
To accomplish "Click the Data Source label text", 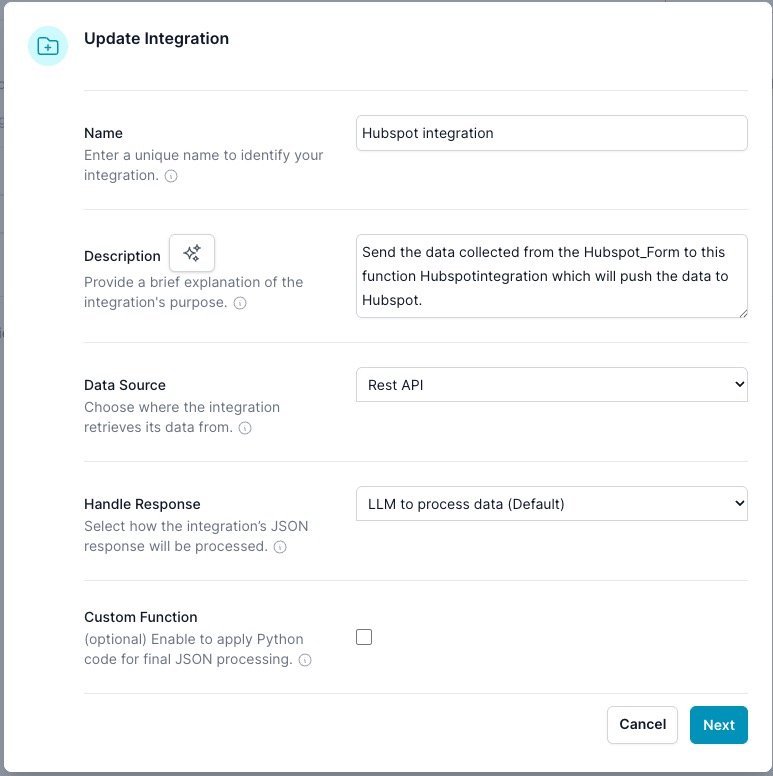I will (x=125, y=385).
